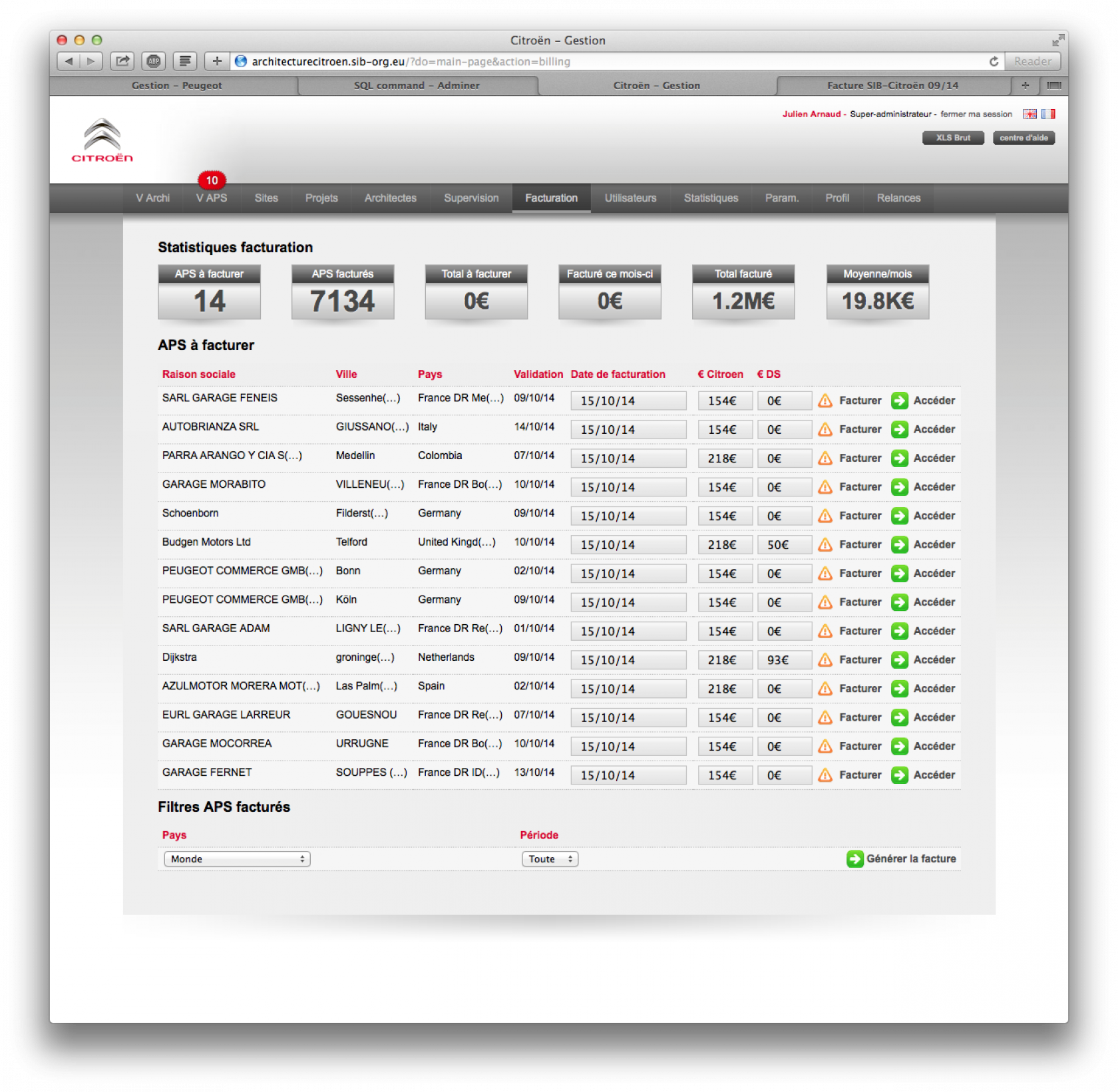Click green arrow for AUTOBRIANZA SRL row

[900, 429]
